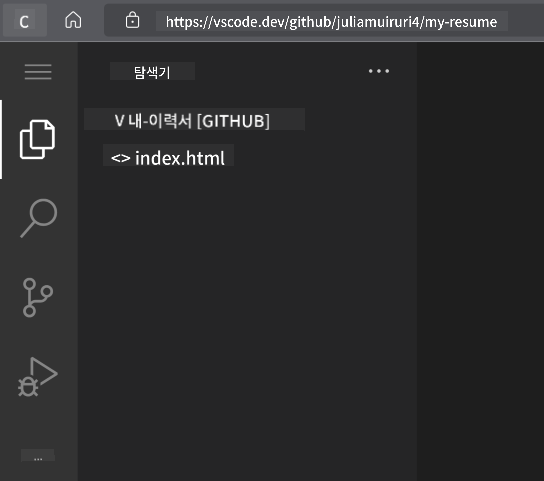Go to the browser home page icon
The image size is (544, 481).
click(x=73, y=20)
